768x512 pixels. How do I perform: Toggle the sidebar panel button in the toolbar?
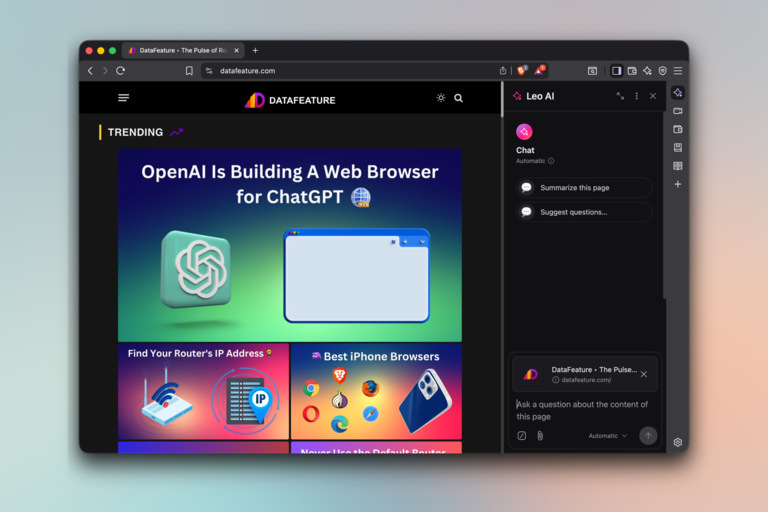click(x=617, y=71)
